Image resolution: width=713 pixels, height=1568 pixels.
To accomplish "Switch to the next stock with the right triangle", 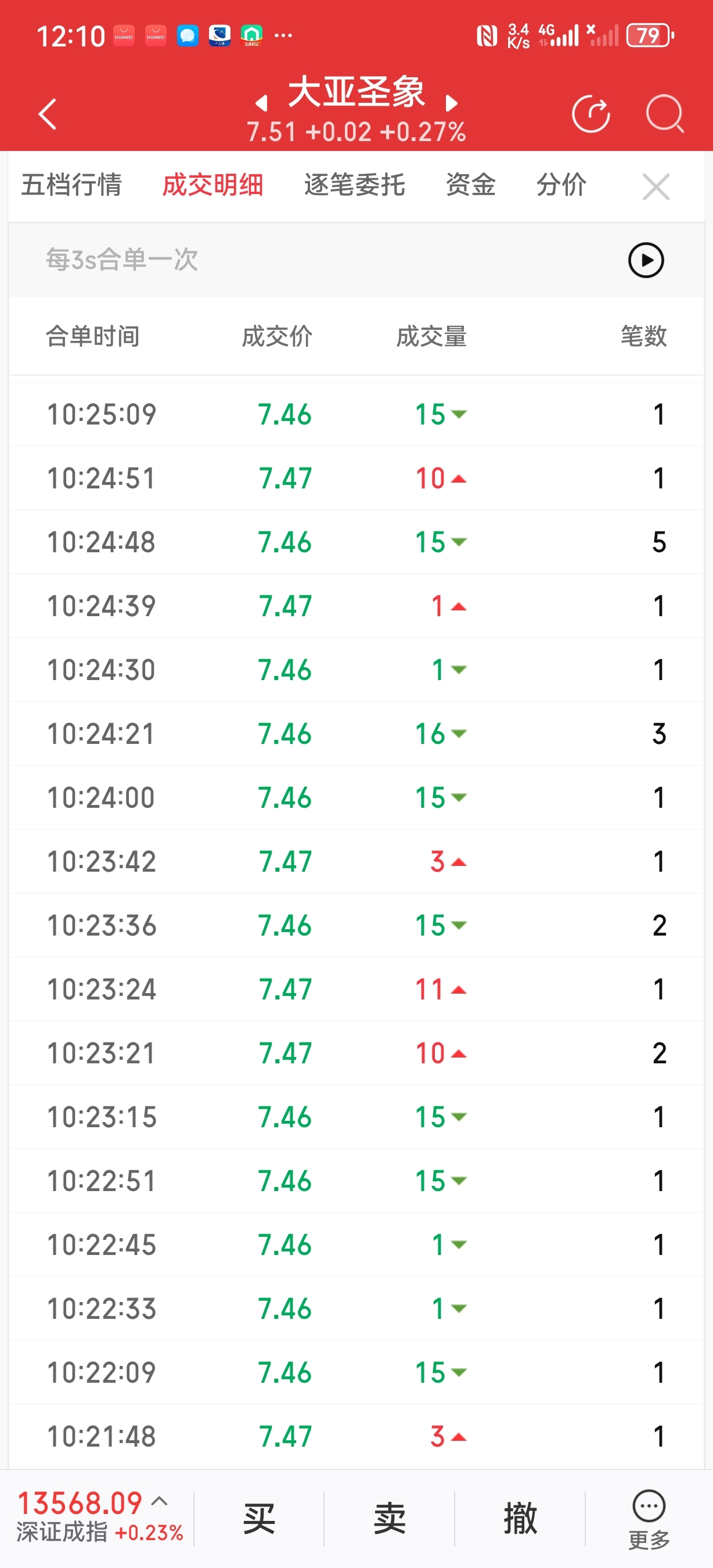I will point(451,103).
